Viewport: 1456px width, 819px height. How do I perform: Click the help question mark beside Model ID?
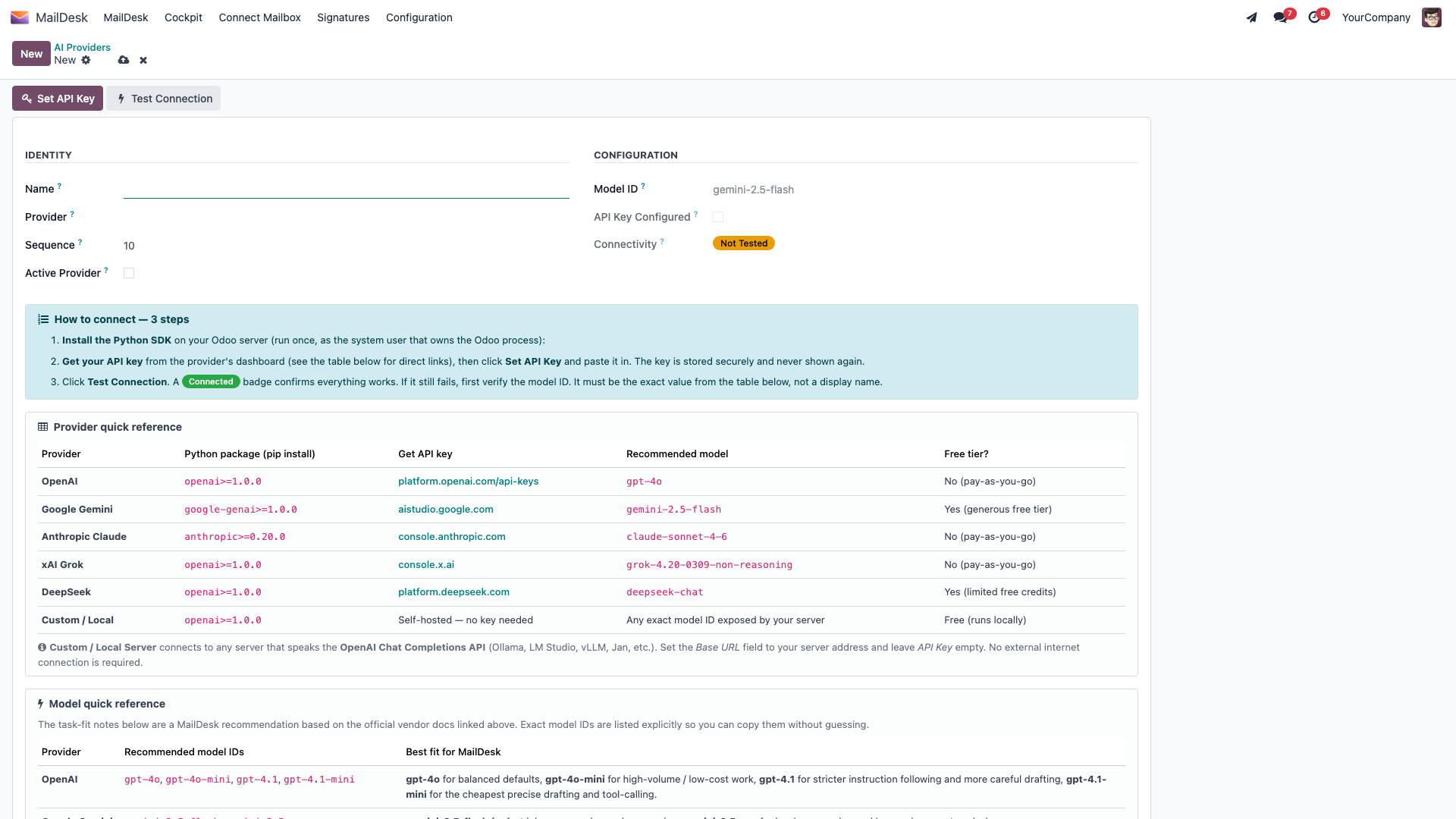tap(643, 186)
